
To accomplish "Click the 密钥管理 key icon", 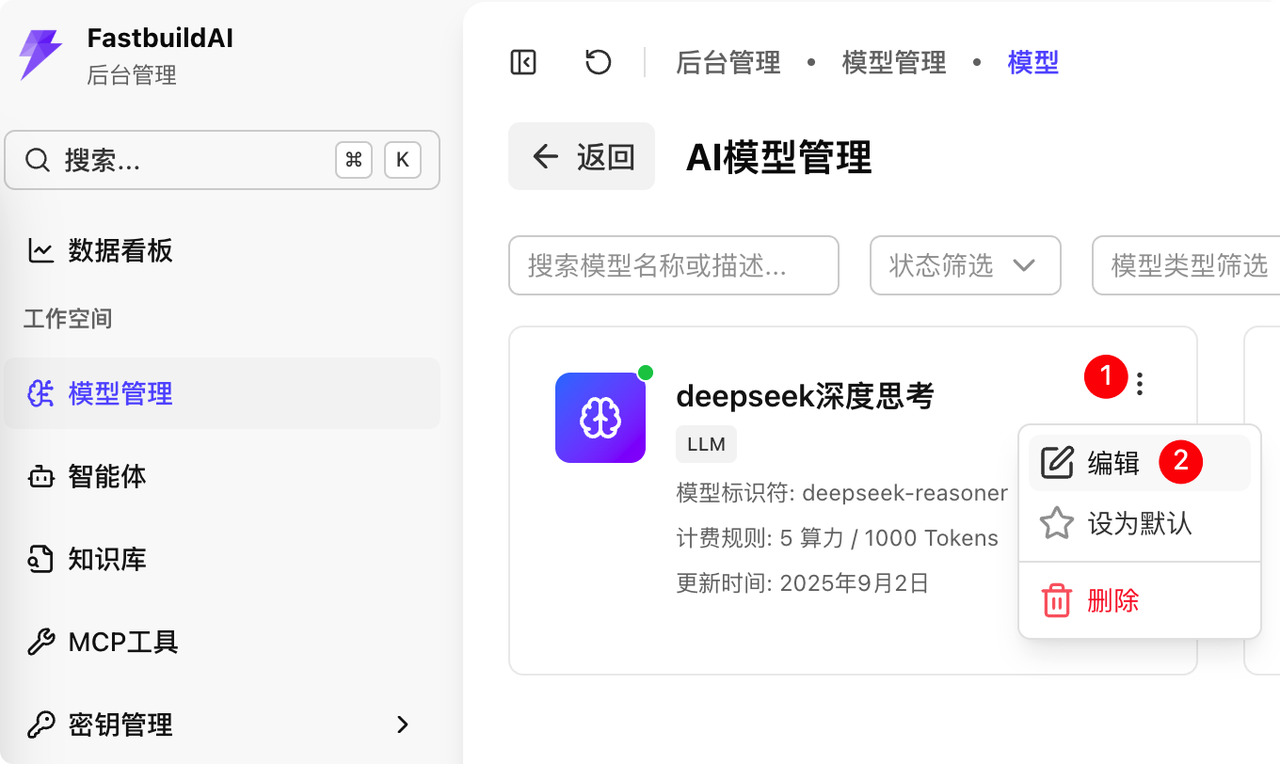I will 39,724.
